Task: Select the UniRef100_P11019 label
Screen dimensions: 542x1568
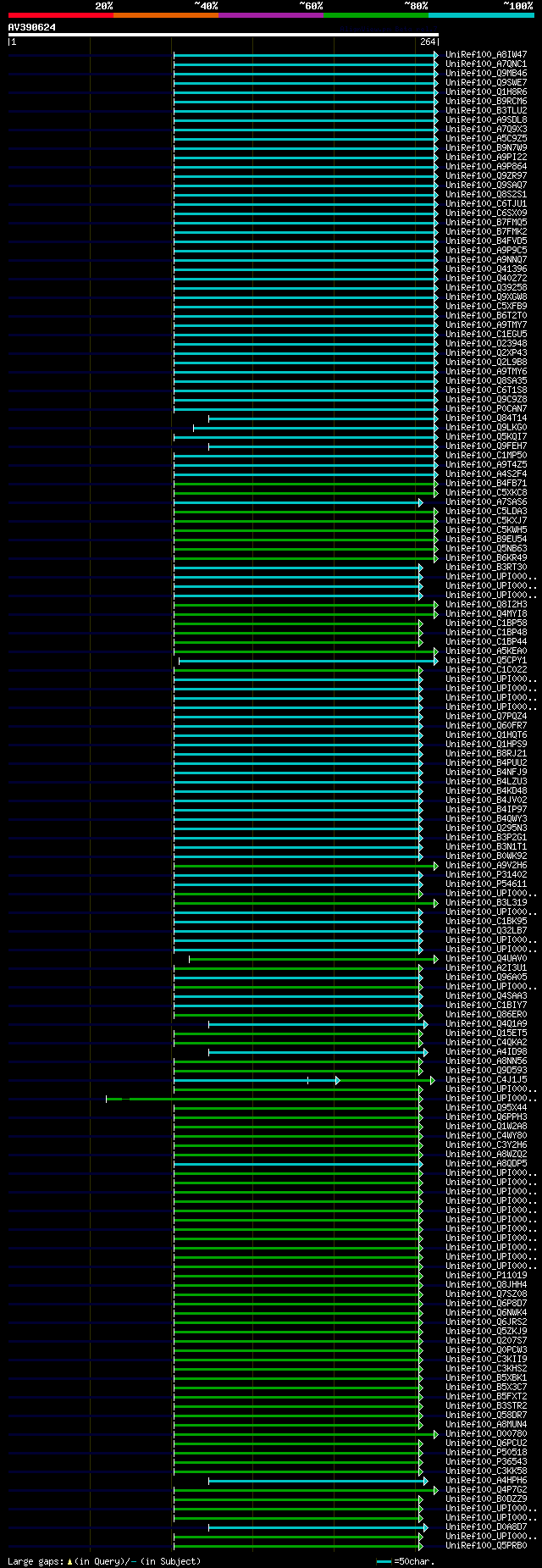Action: (x=486, y=1275)
